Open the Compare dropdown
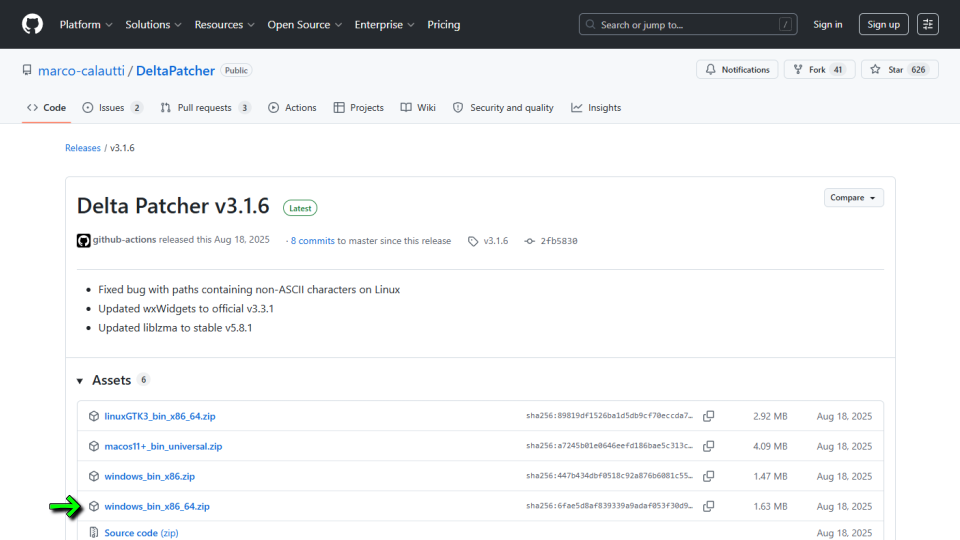The image size is (960, 540). 853,198
